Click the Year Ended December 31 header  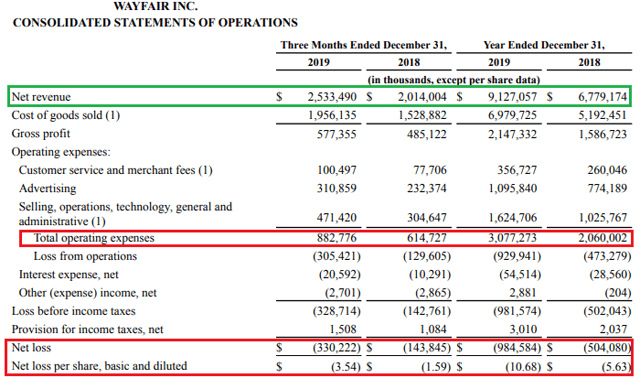point(544,45)
